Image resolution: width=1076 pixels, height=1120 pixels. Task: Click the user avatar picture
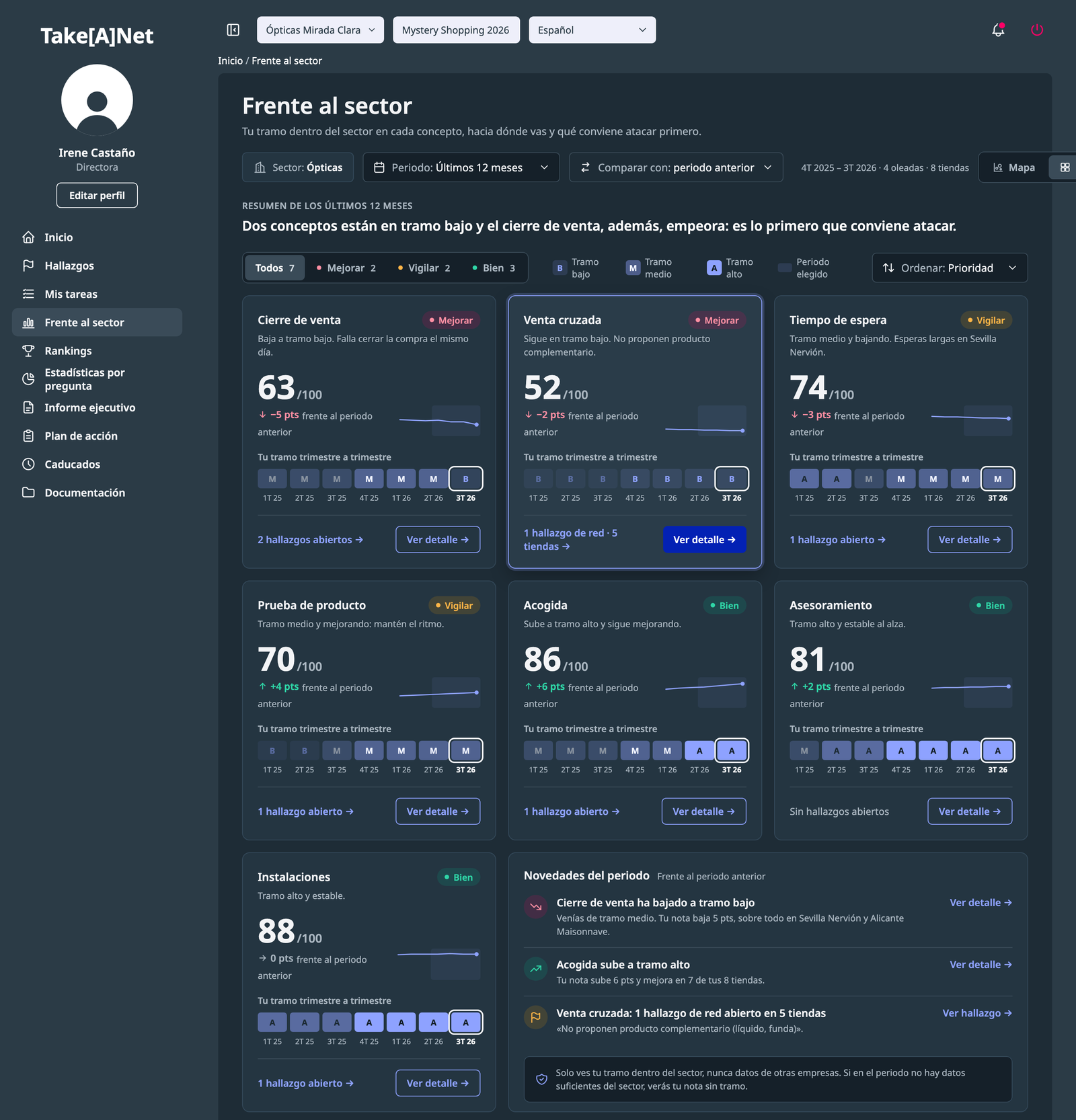97,100
